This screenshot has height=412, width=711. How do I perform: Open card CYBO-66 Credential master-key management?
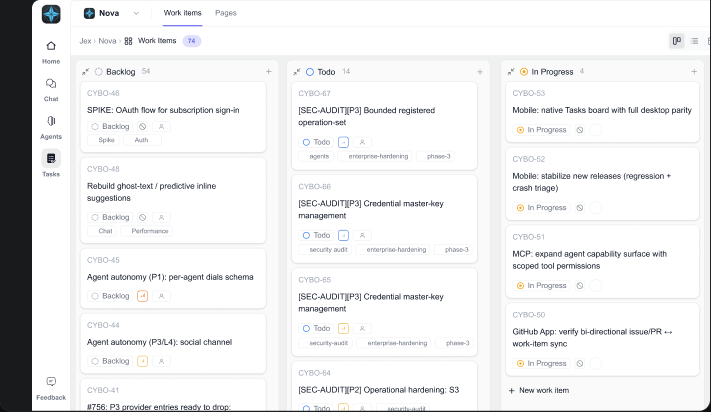coord(385,219)
